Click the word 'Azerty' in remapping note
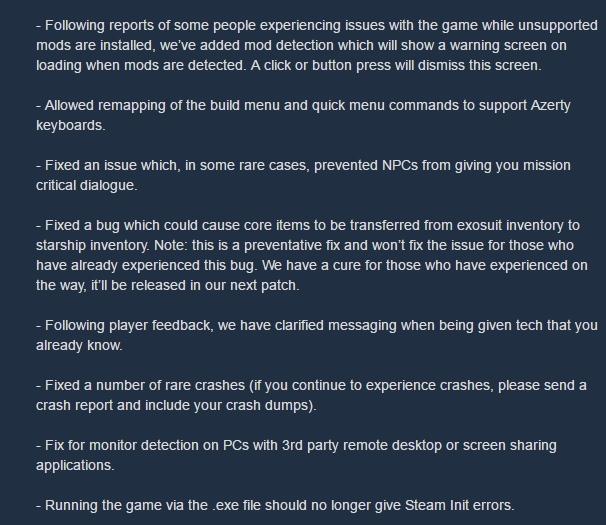Image resolution: width=606 pixels, height=525 pixels. (550, 106)
